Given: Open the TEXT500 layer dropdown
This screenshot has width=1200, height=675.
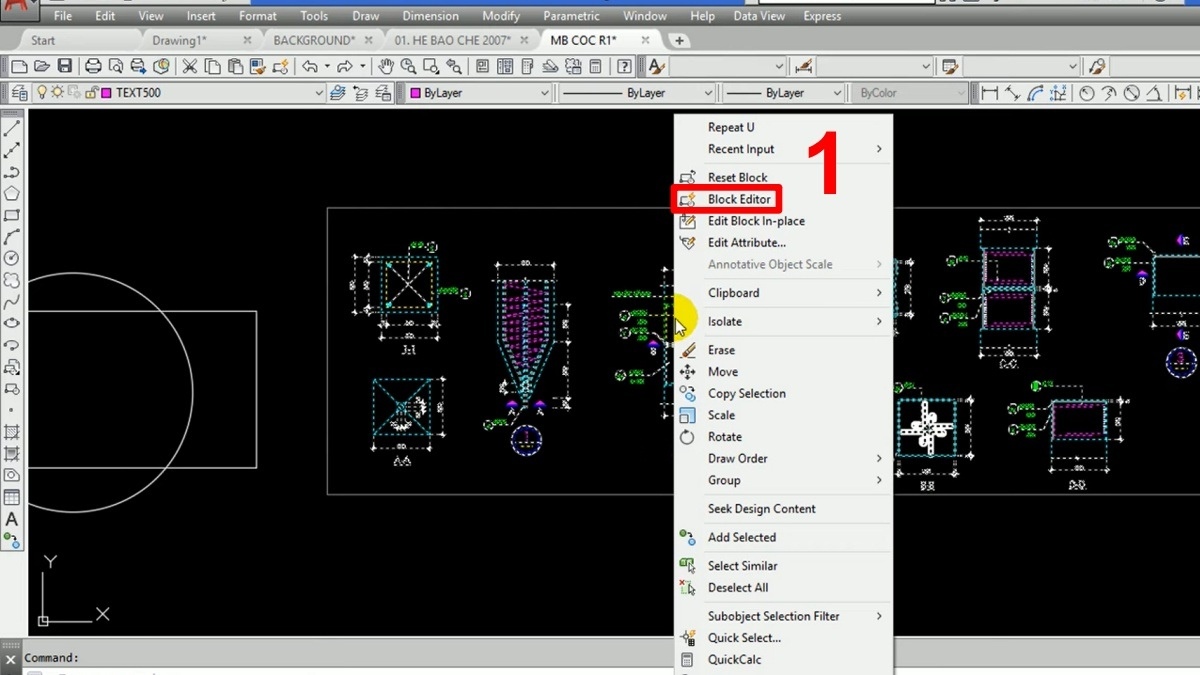Looking at the screenshot, I should point(319,93).
